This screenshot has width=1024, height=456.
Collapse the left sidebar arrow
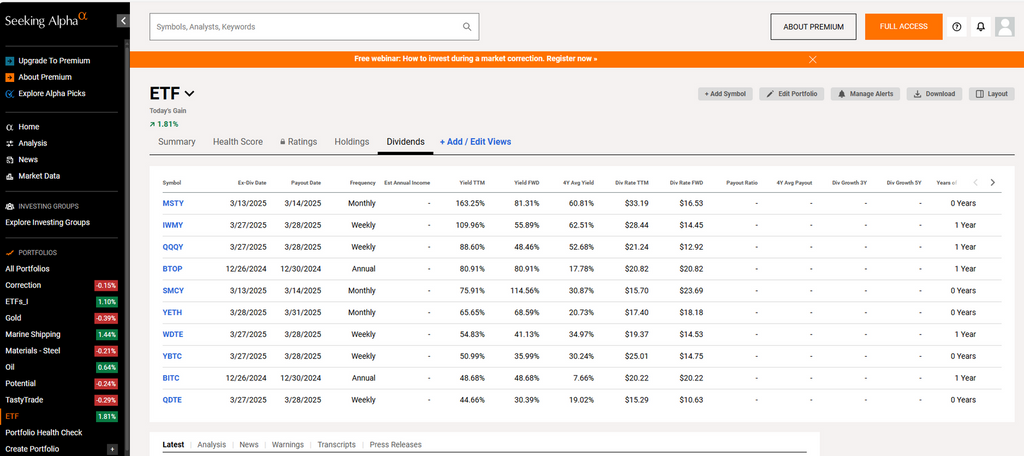123,20
